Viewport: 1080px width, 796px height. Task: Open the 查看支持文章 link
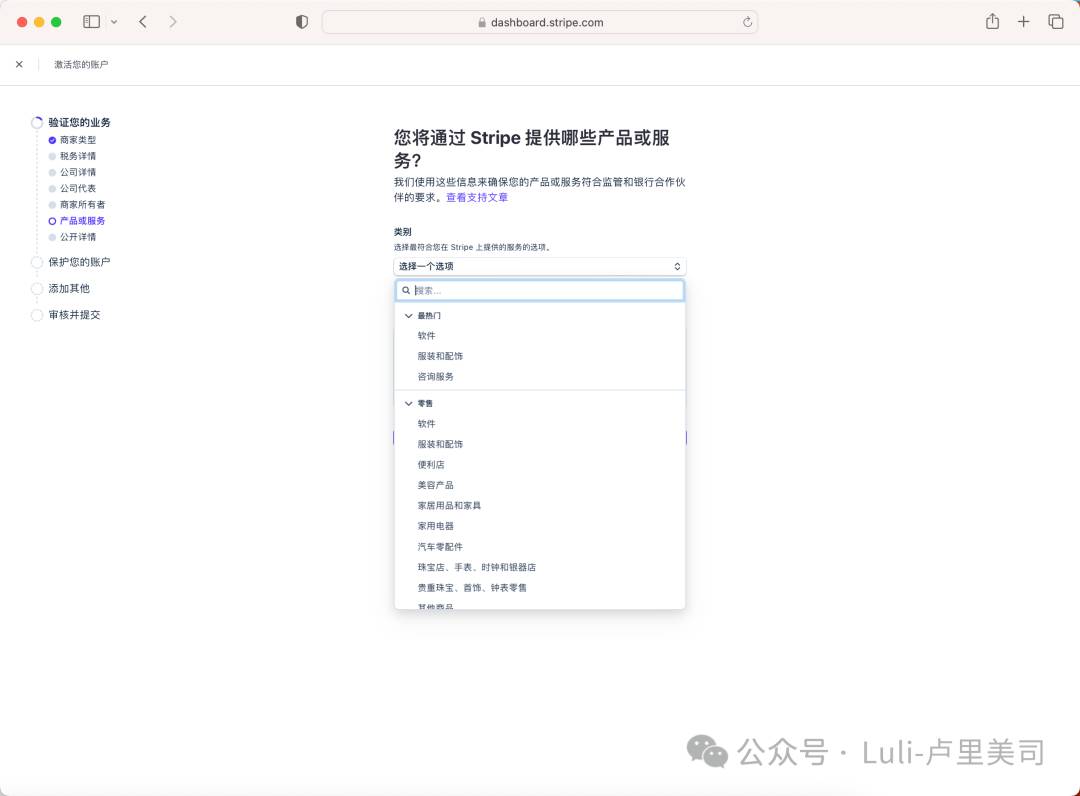pos(477,197)
